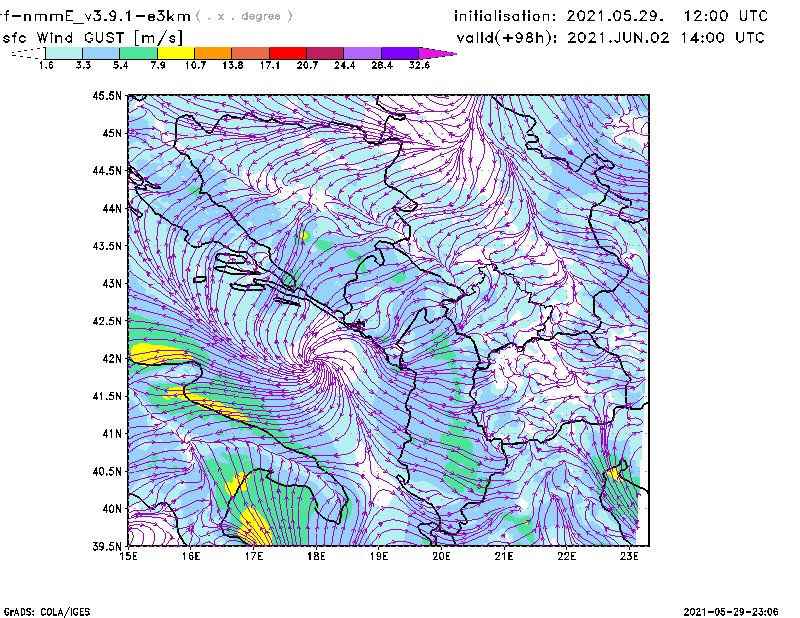Screen dimensions: 800x618
Task: Click the 15E longitude label
Action: click(x=128, y=556)
